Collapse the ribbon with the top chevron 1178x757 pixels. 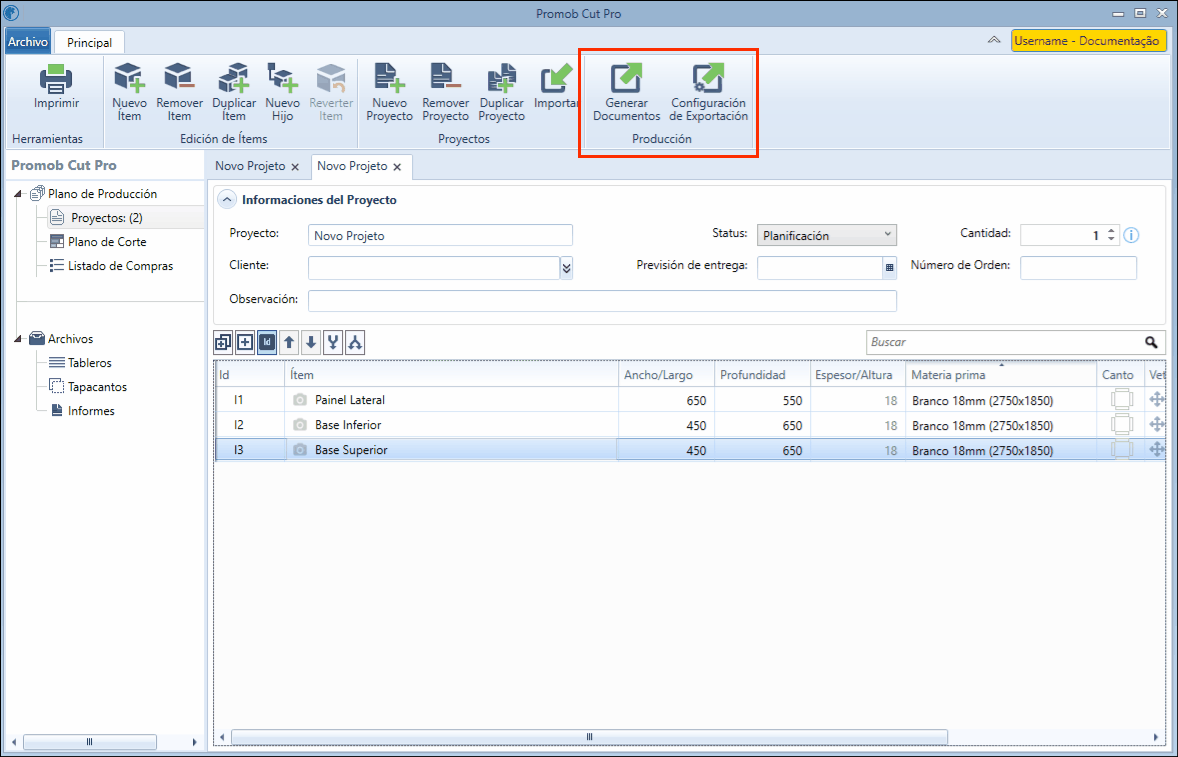tap(994, 41)
